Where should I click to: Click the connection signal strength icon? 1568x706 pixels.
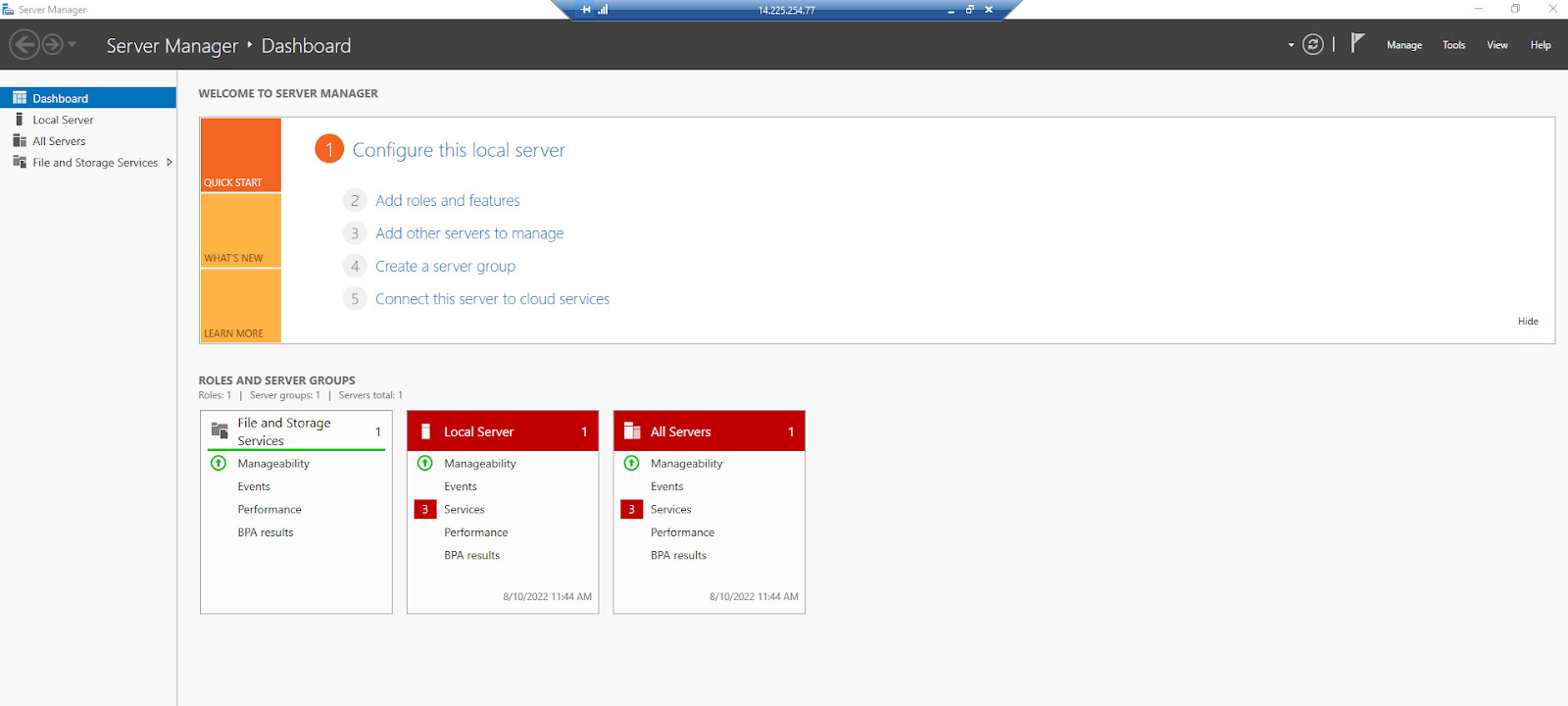[603, 10]
